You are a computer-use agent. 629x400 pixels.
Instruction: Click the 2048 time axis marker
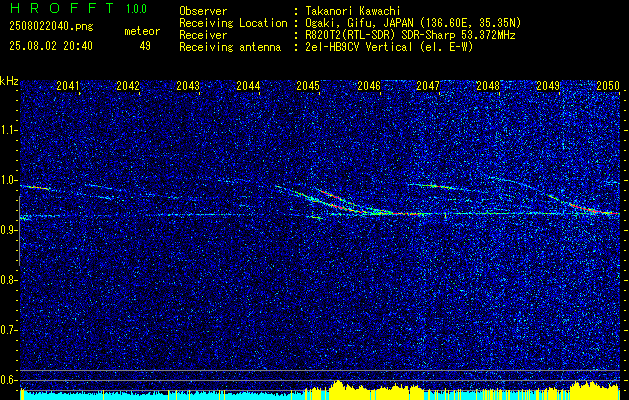(488, 86)
